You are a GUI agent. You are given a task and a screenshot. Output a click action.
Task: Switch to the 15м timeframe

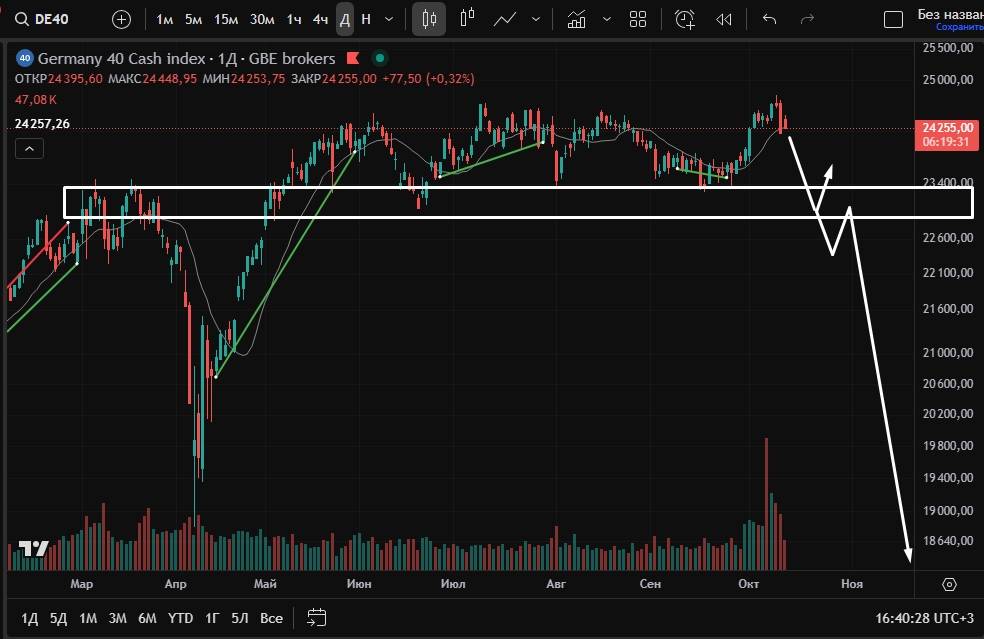pyautogui.click(x=226, y=19)
